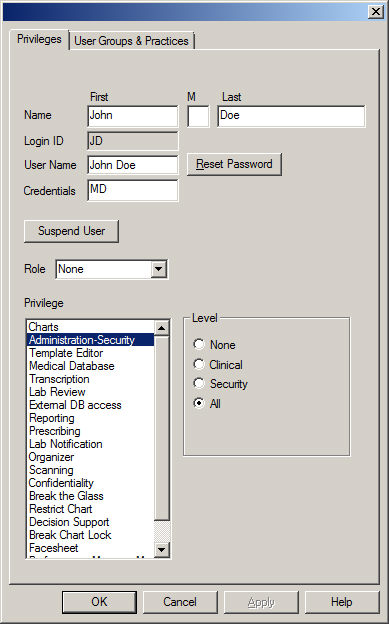Select Reporting in the privilege list
The height and width of the screenshot is (624, 389).
coord(90,418)
